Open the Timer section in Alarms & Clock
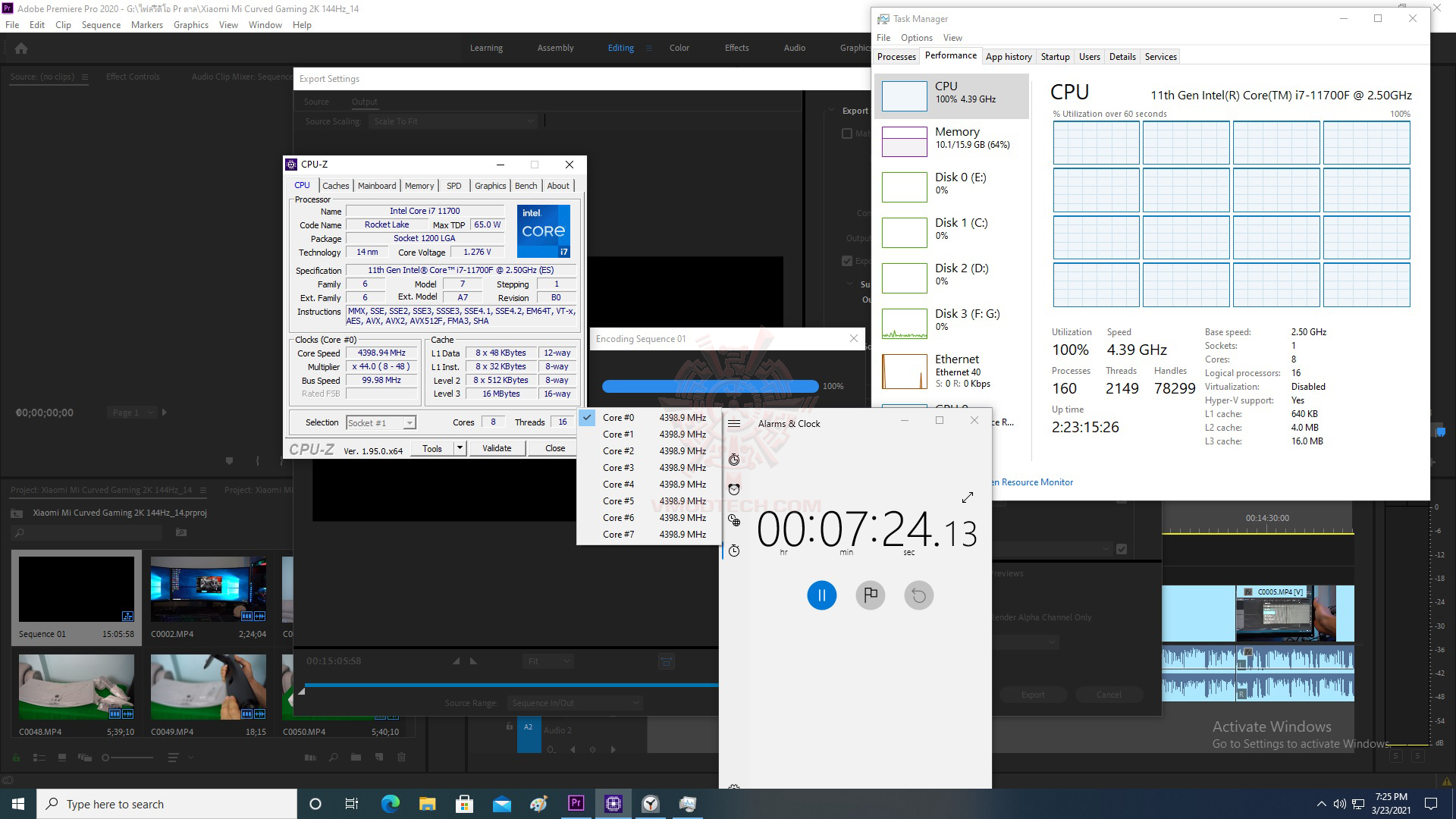The width and height of the screenshot is (1456, 819). point(734,460)
